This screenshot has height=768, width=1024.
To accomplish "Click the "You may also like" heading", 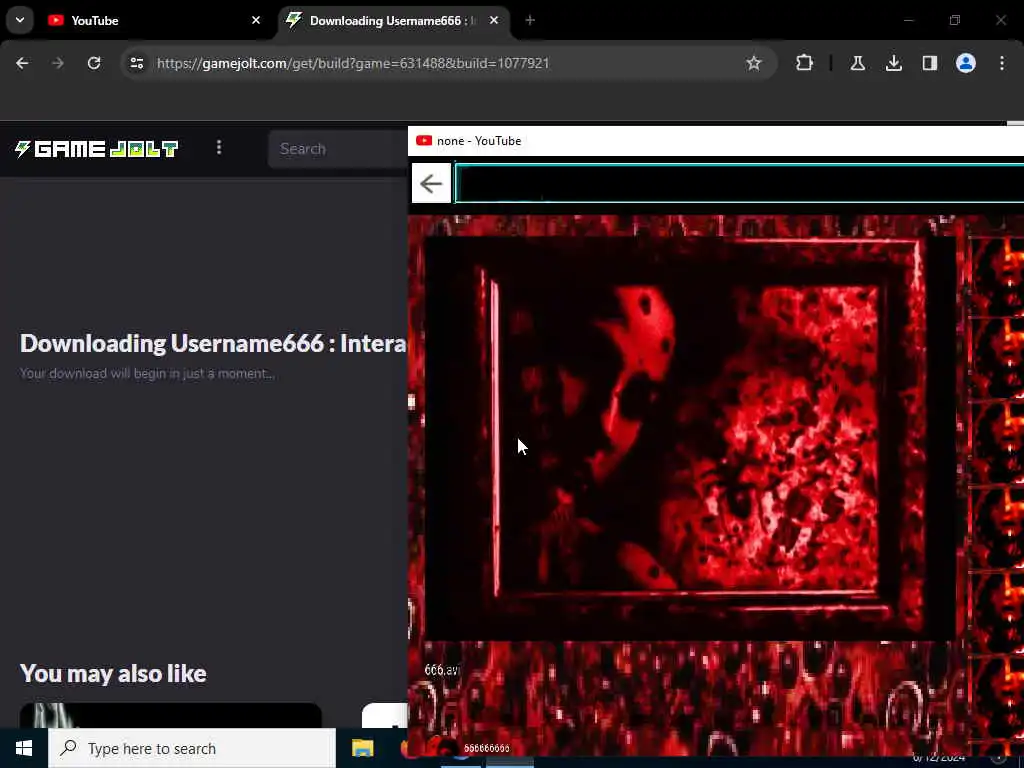I will [x=113, y=673].
